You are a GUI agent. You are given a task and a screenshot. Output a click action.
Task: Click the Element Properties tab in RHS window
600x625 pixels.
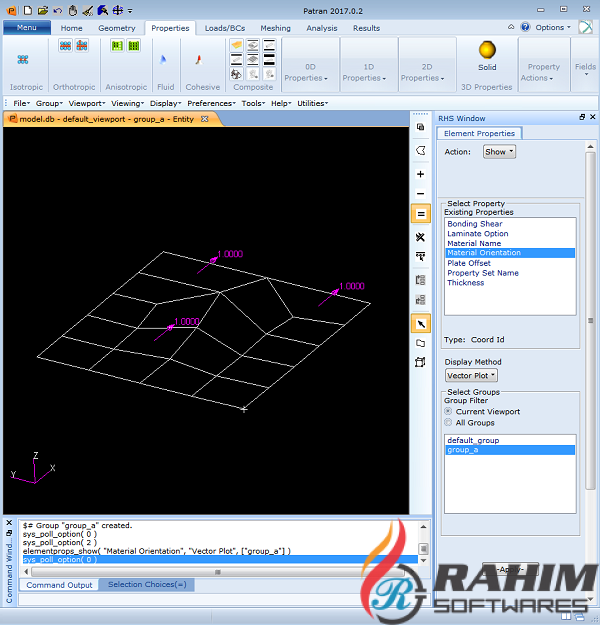click(479, 134)
